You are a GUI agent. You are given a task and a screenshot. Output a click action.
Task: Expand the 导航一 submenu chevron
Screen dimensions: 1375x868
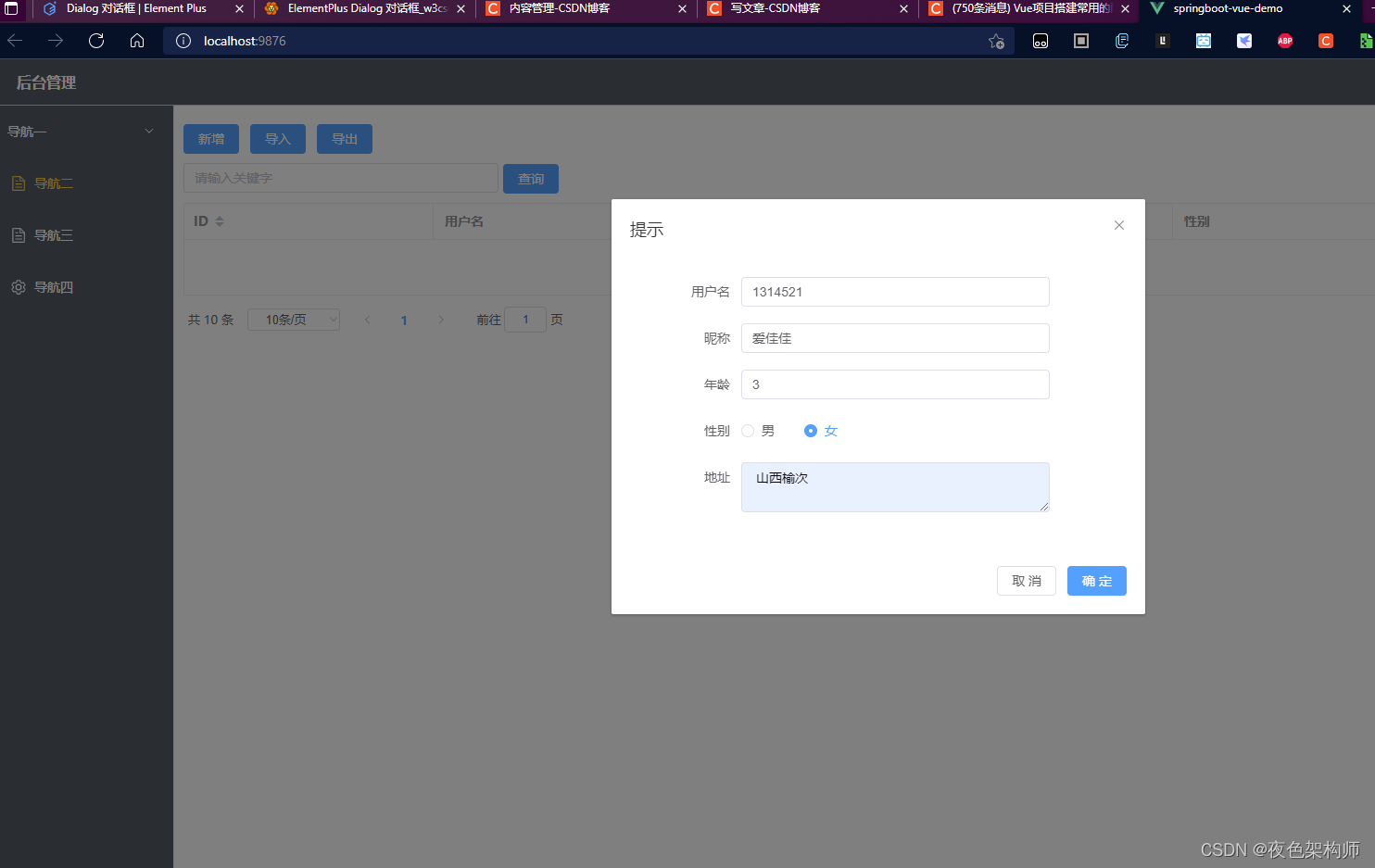149,132
